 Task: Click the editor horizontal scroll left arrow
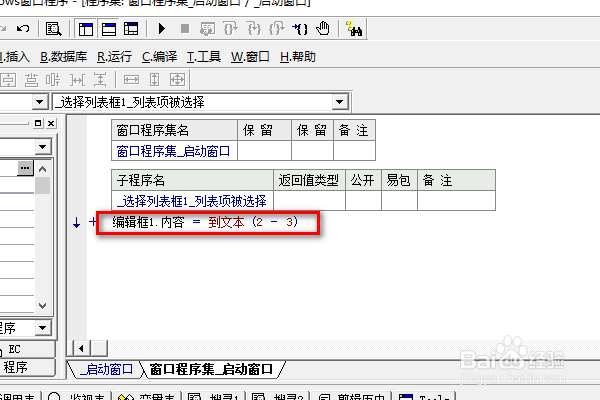pos(81,348)
